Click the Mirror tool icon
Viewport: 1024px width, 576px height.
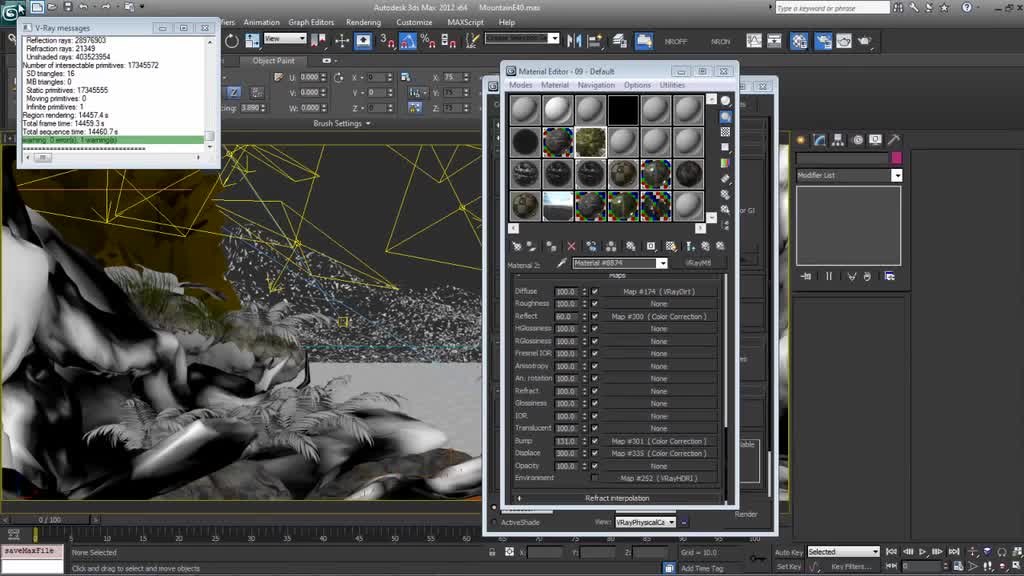[x=574, y=41]
